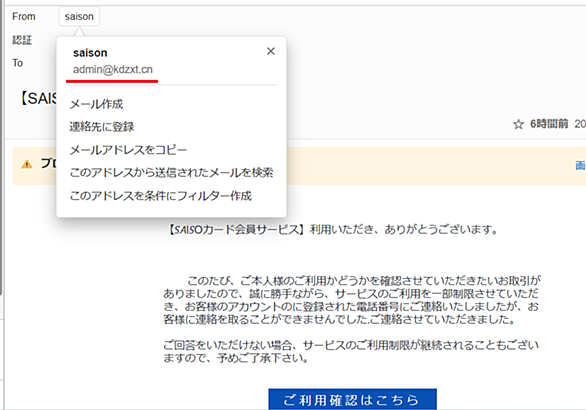Star this email message
This screenshot has height=410, width=586.
coord(518,124)
